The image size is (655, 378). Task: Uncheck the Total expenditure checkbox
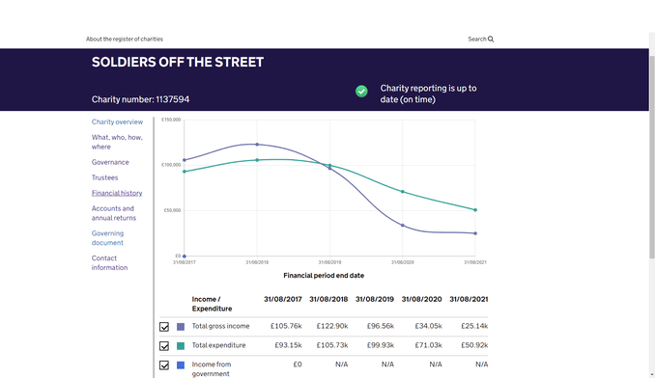(164, 346)
